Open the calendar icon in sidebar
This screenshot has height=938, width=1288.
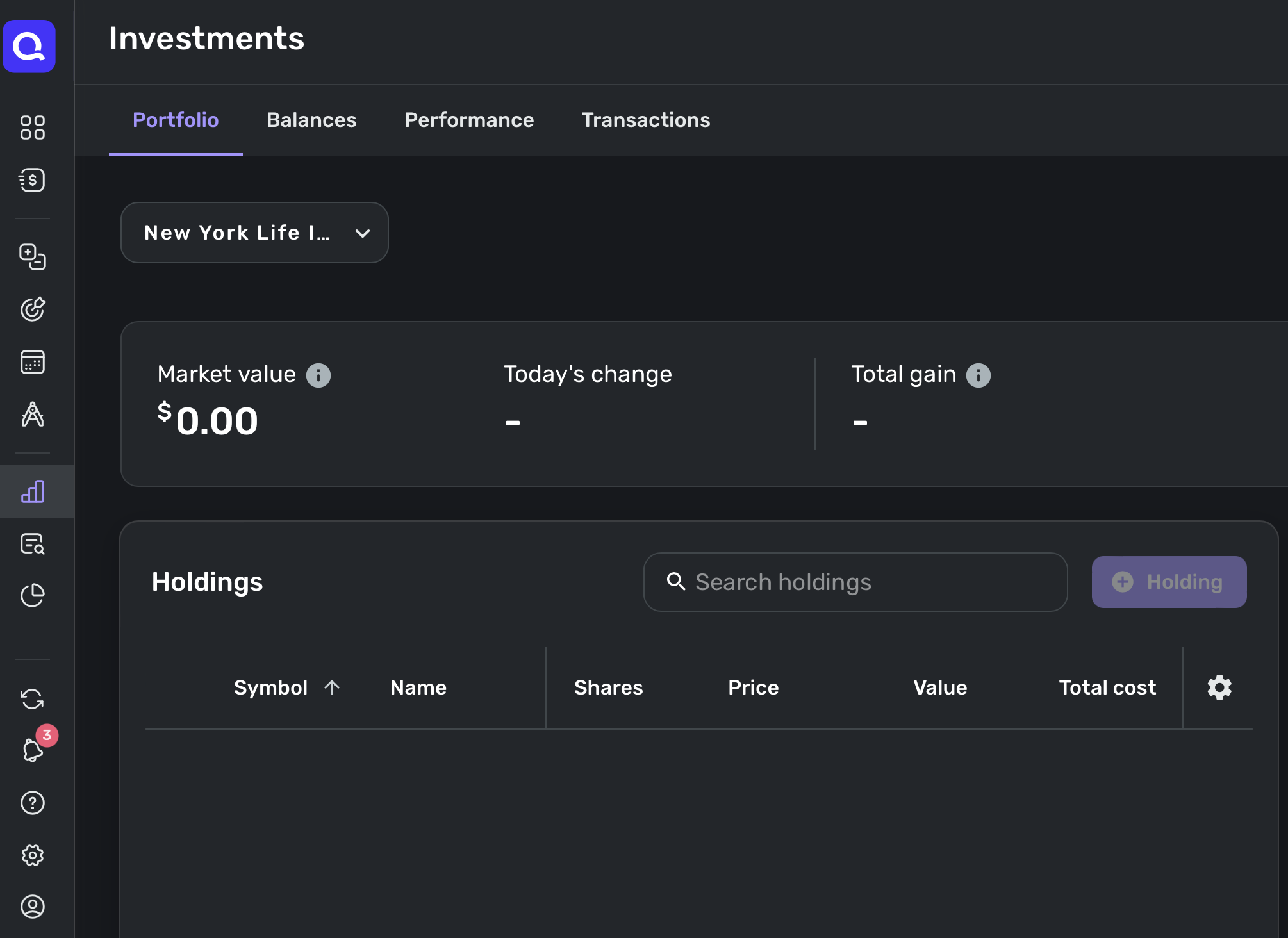click(32, 362)
